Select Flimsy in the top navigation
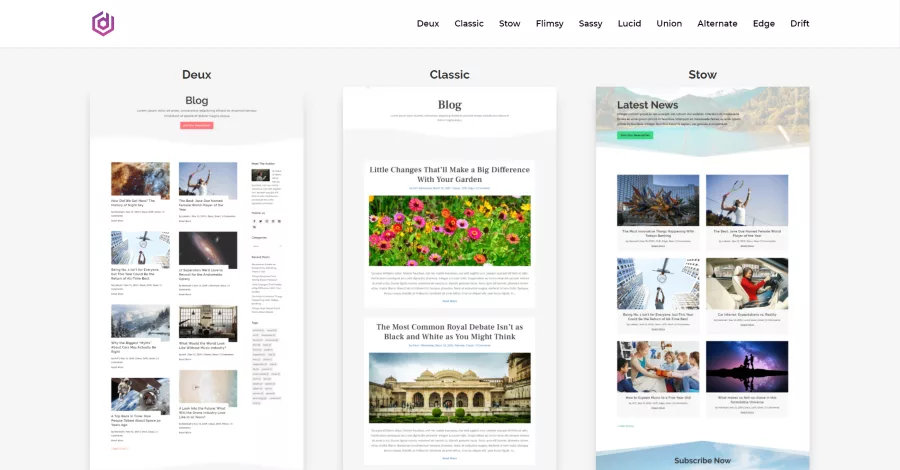 coord(549,24)
